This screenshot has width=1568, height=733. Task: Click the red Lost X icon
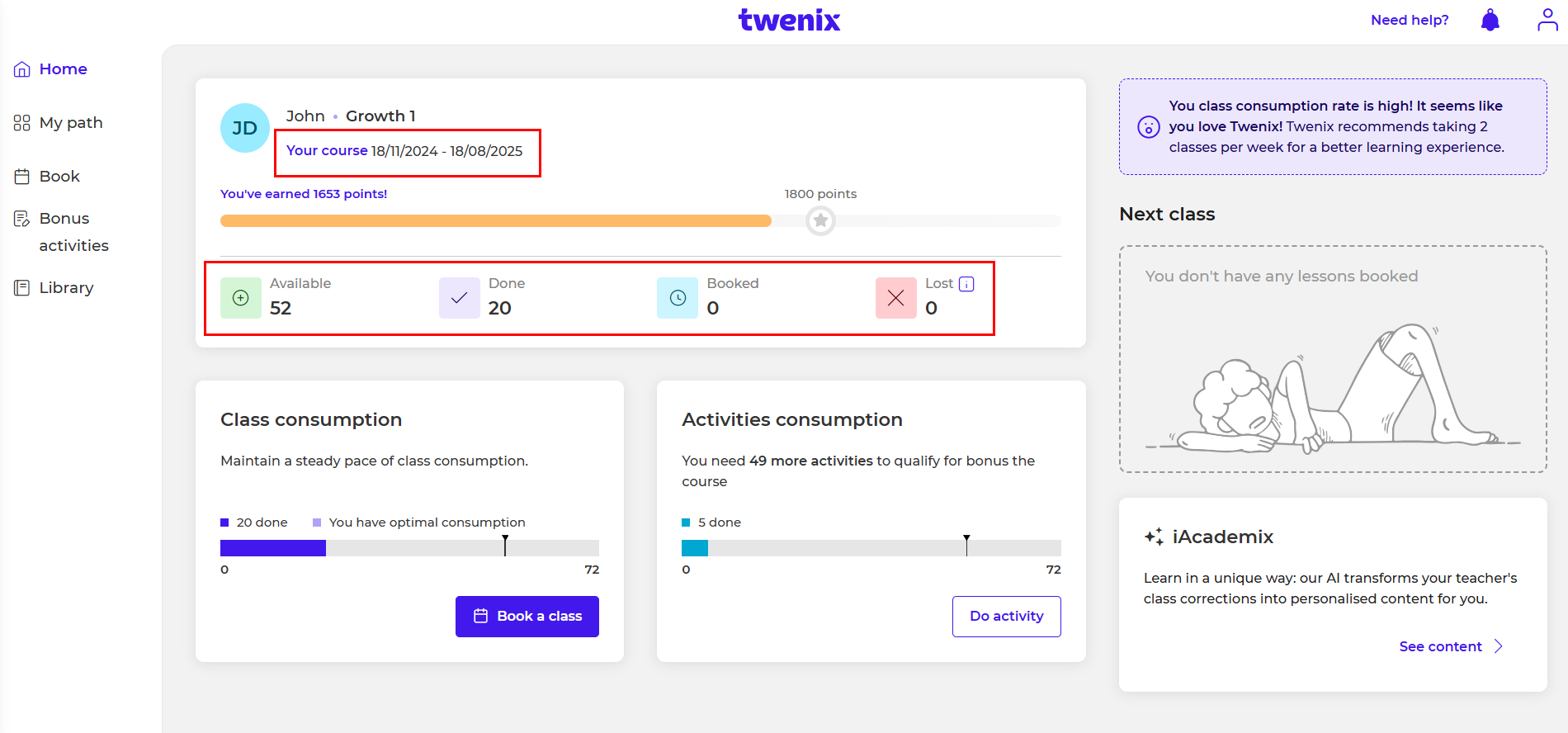895,298
